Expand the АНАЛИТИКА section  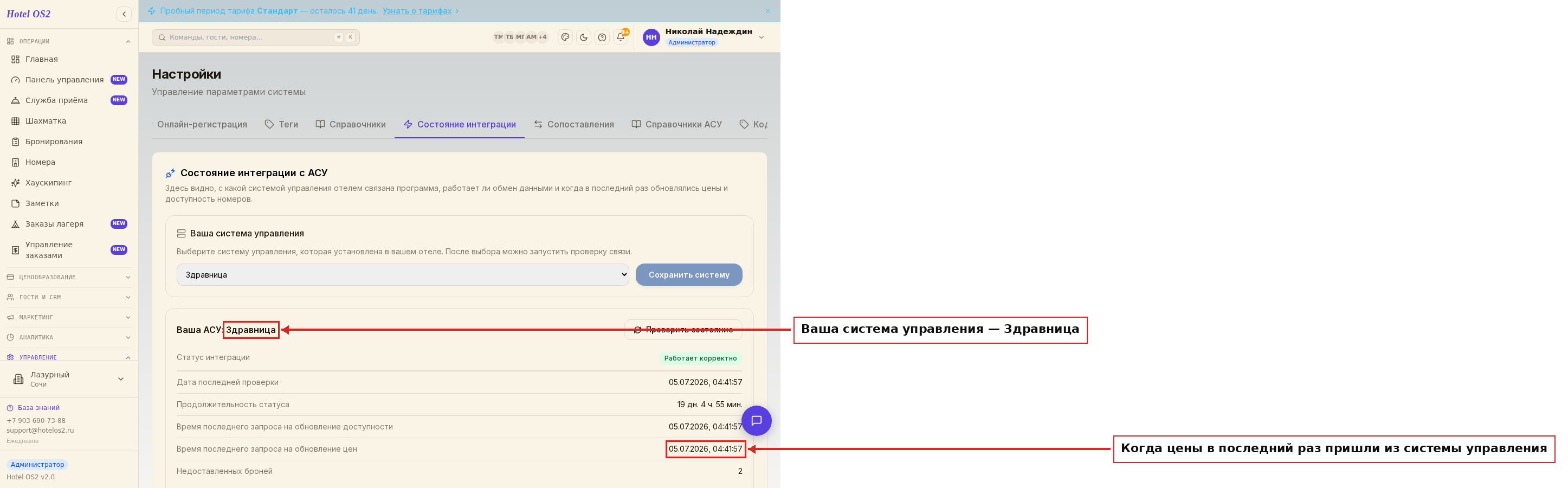69,337
